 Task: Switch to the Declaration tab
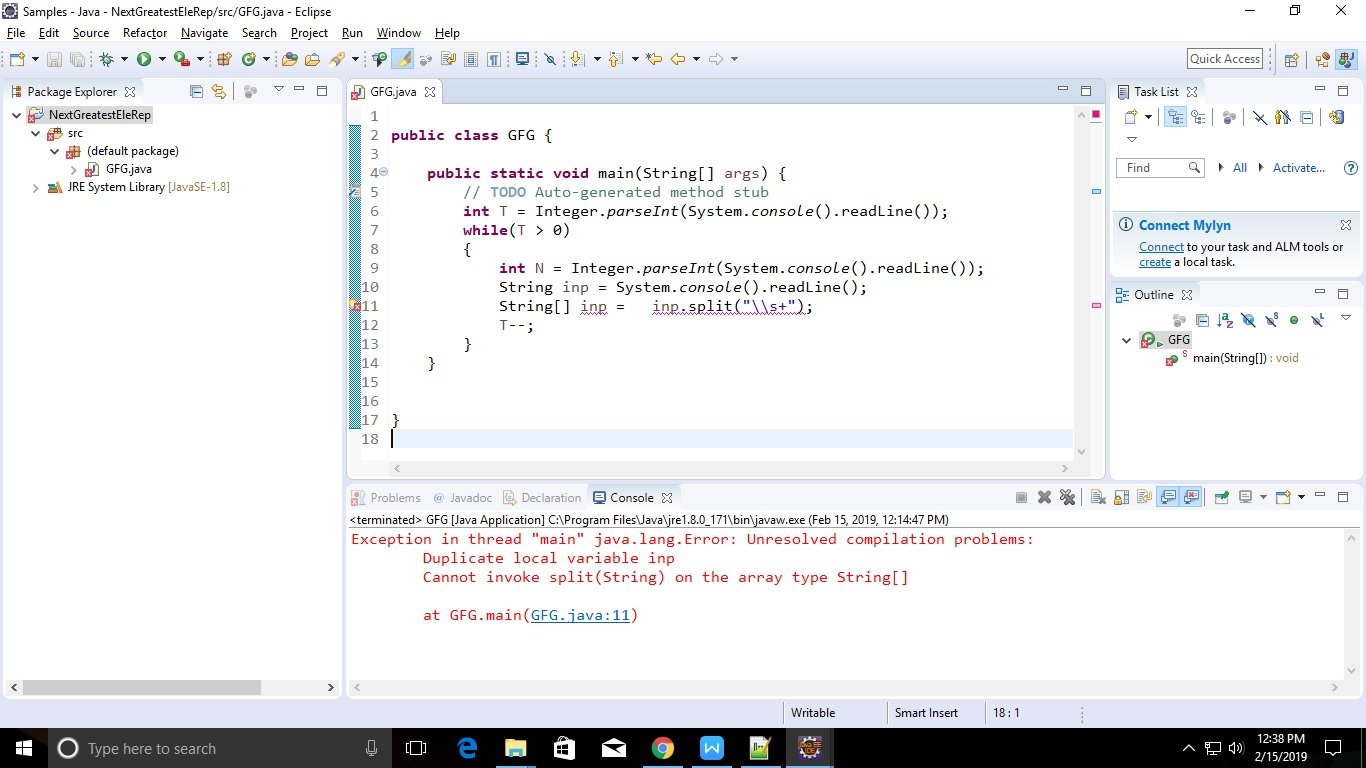click(x=542, y=497)
